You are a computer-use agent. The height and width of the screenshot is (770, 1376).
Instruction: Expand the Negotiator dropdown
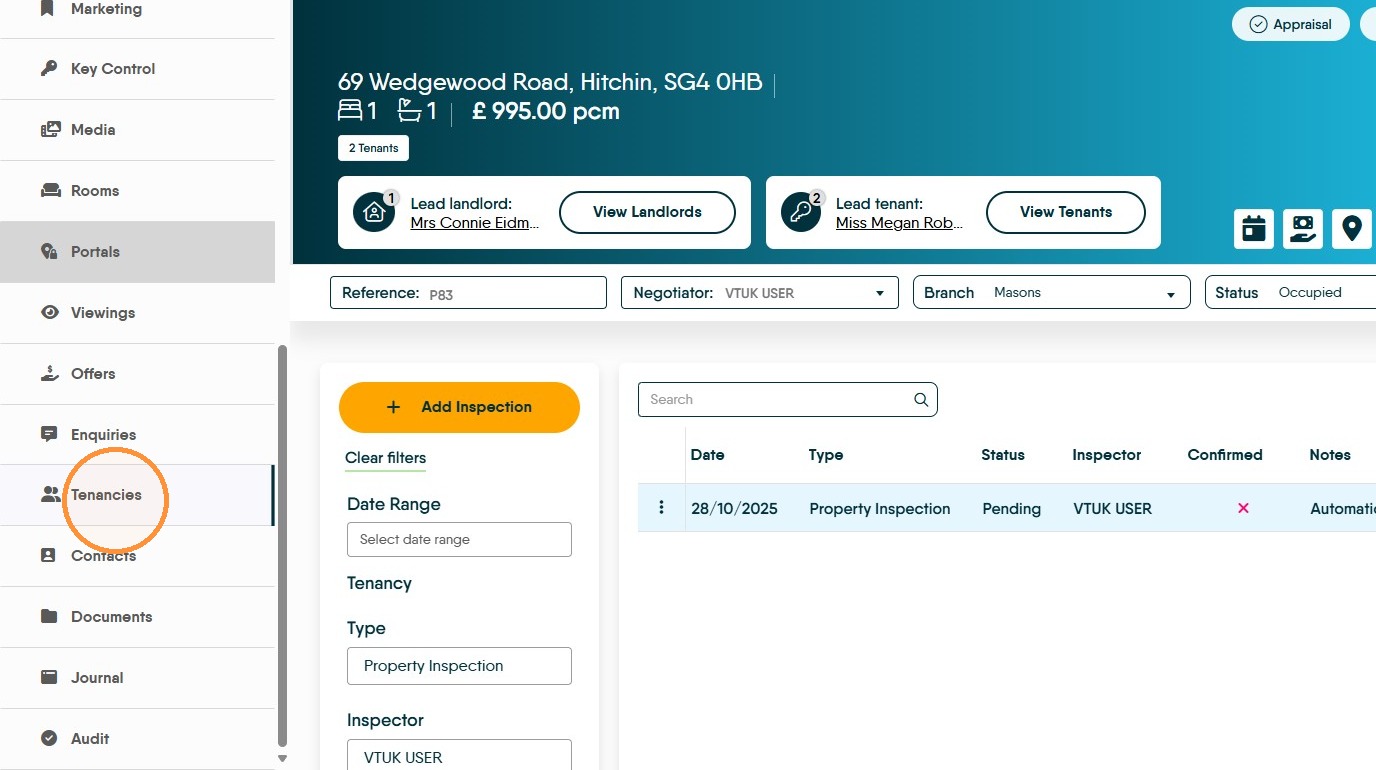[x=760, y=293]
